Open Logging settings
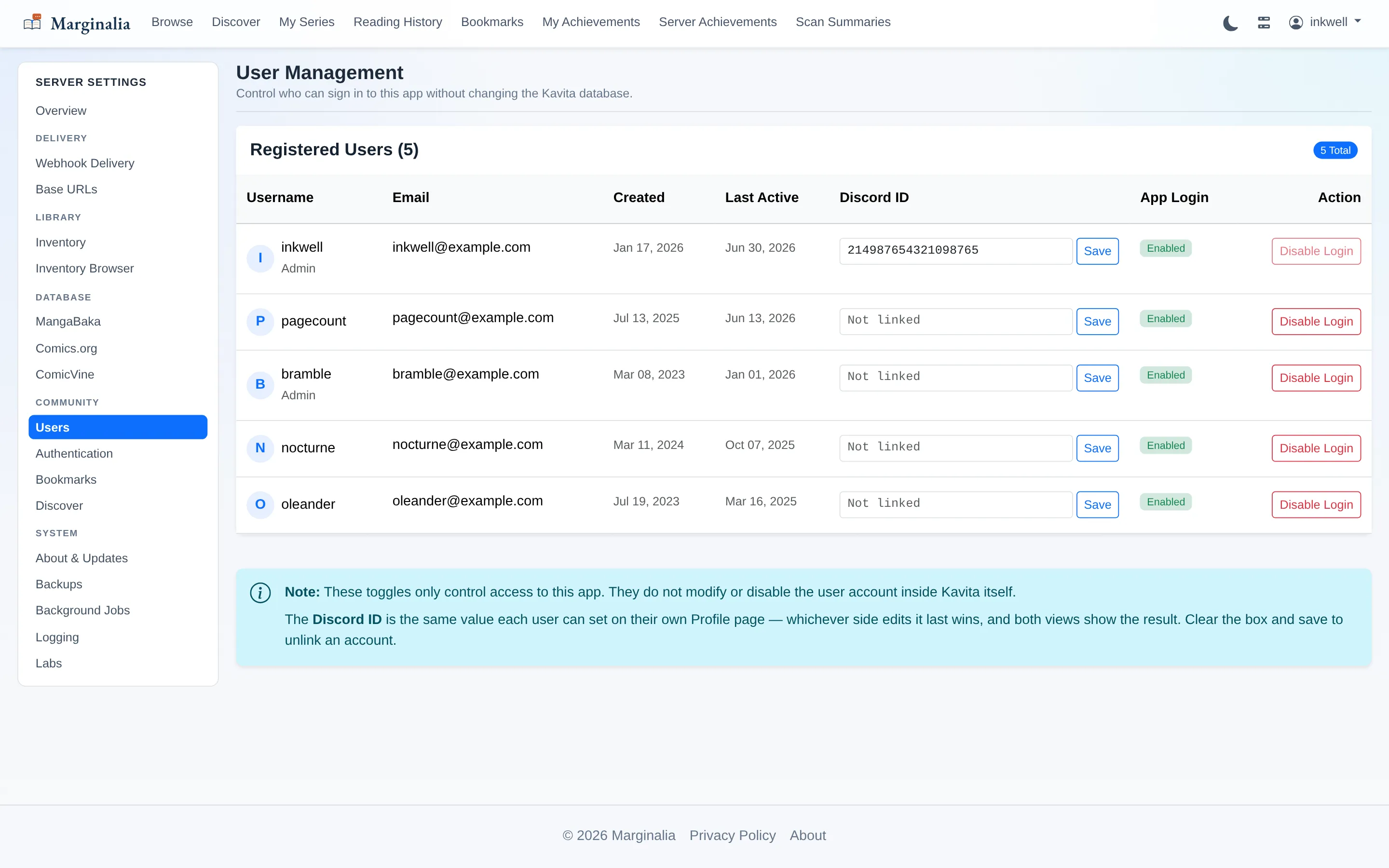This screenshot has width=1389, height=868. pyautogui.click(x=118, y=637)
